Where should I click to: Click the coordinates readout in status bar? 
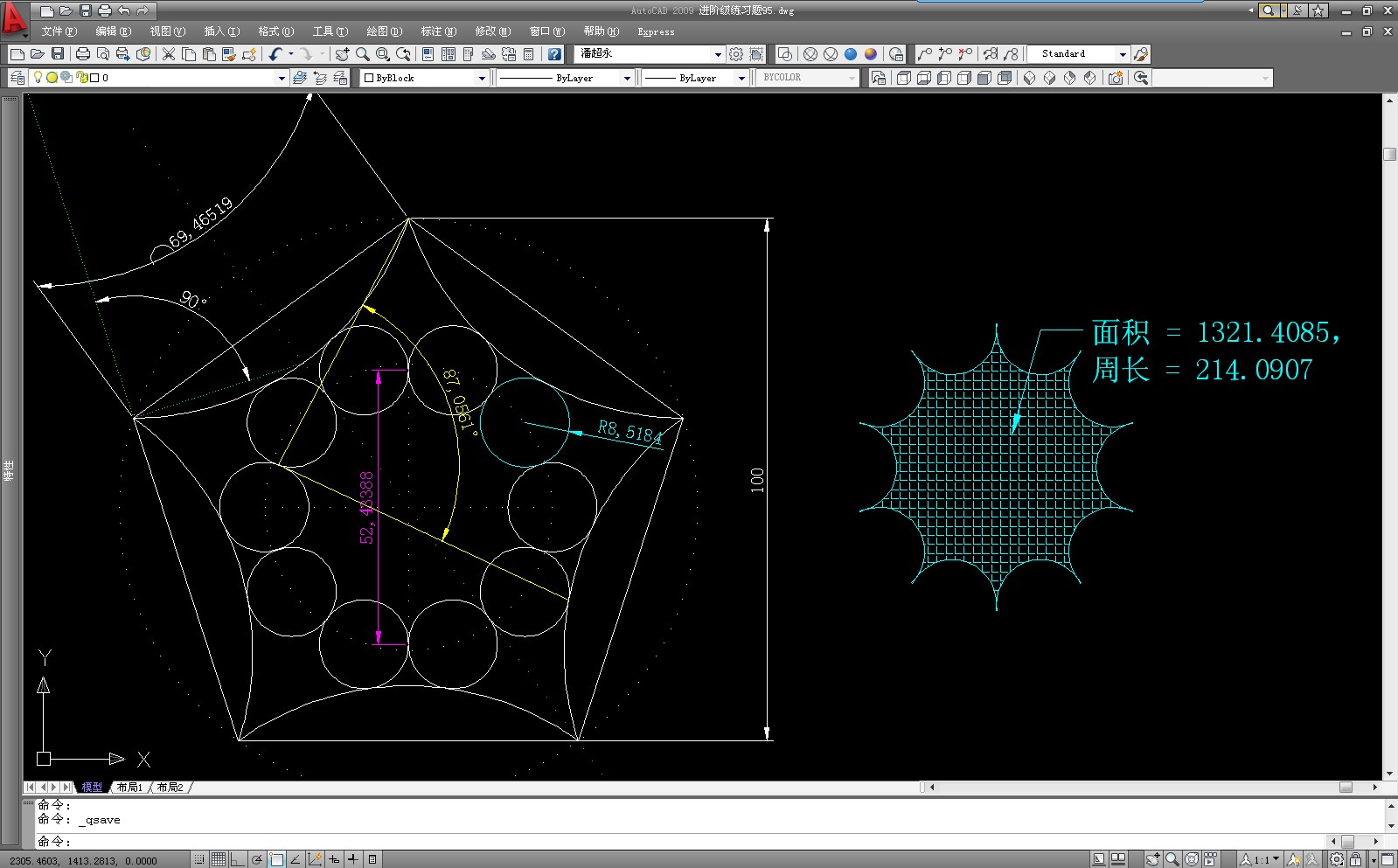pos(84,860)
